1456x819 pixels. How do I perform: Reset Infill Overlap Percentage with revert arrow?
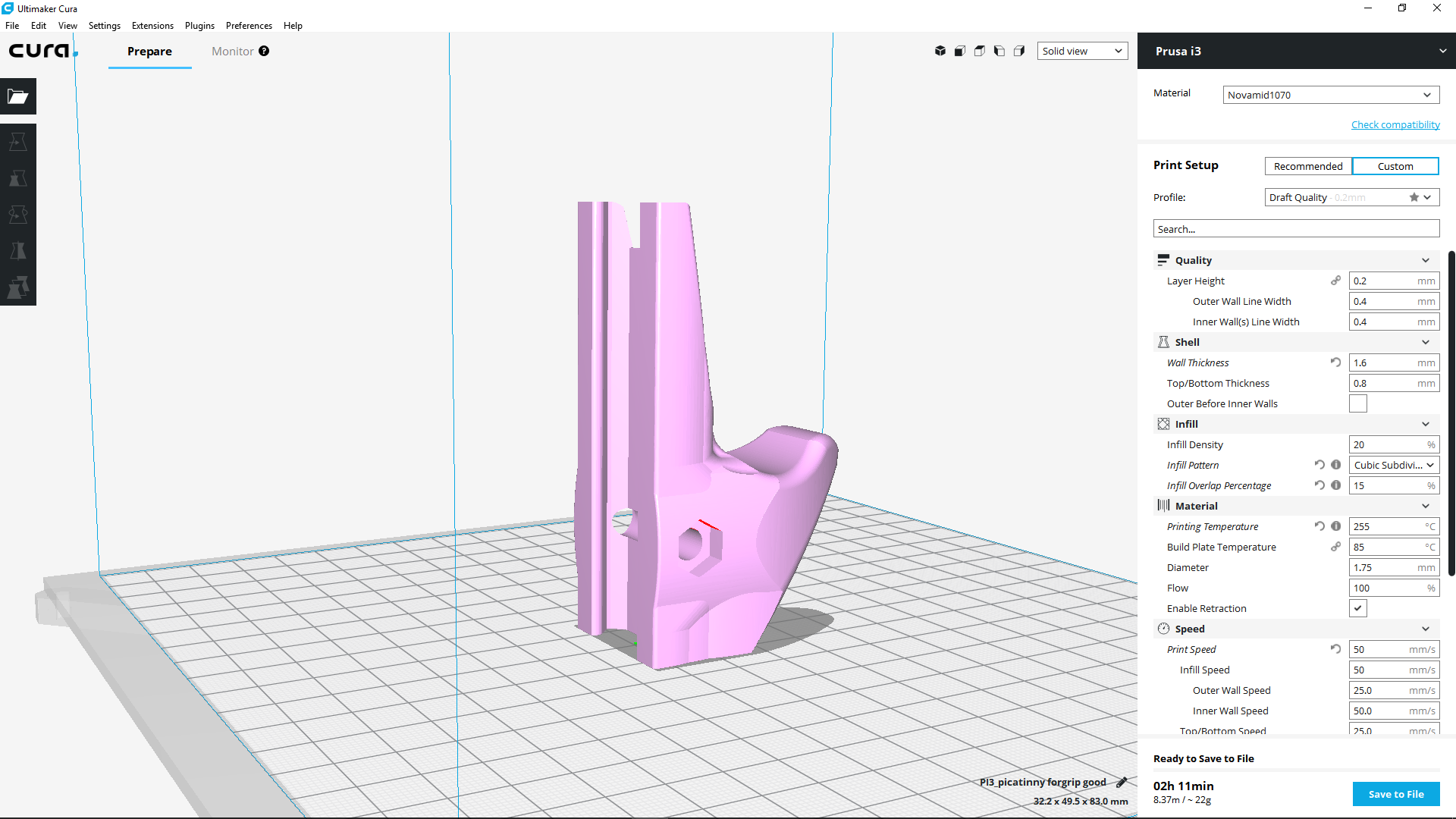(x=1319, y=485)
